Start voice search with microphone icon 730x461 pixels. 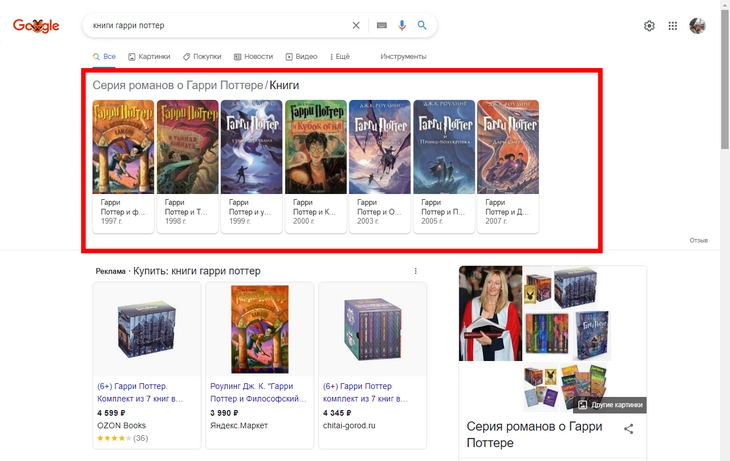pyautogui.click(x=402, y=26)
